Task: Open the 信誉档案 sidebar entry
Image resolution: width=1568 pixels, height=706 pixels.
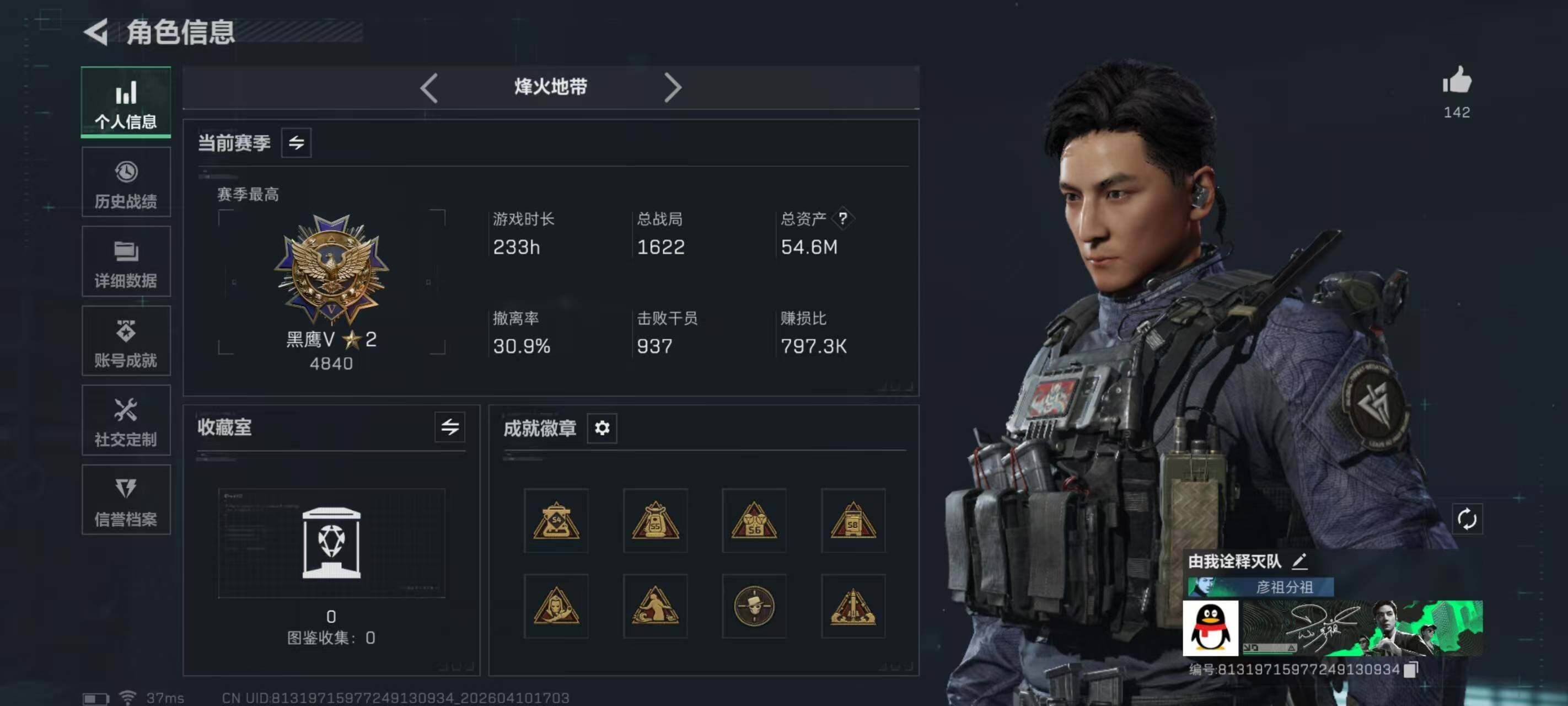Action: 126,500
